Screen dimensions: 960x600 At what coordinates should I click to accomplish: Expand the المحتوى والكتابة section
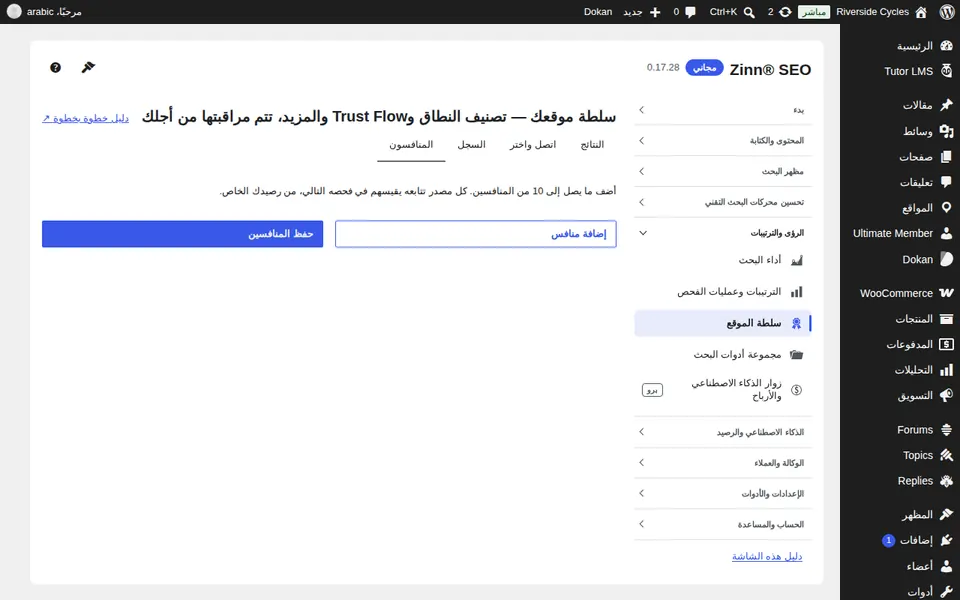click(x=723, y=141)
